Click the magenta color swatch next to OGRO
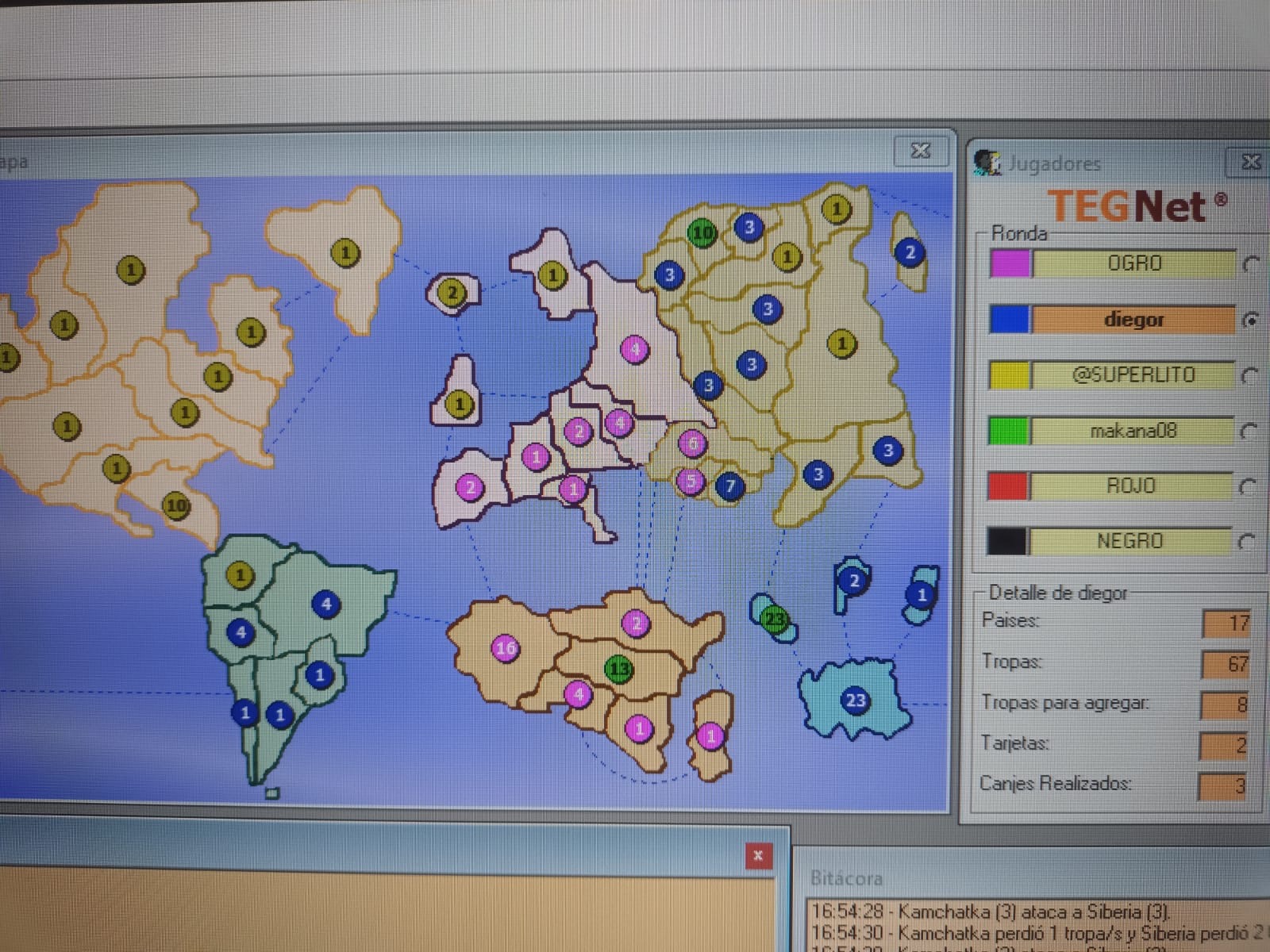The width and height of the screenshot is (1270, 952). click(1010, 263)
